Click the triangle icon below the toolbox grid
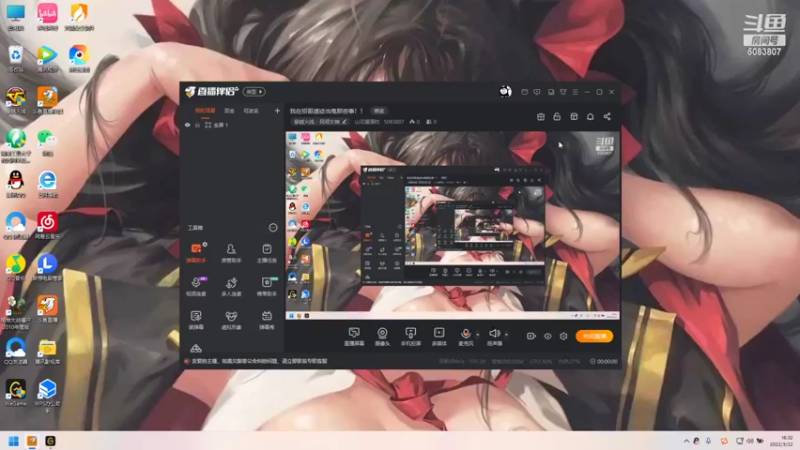Screen dimensions: 800x450 click(x=196, y=349)
